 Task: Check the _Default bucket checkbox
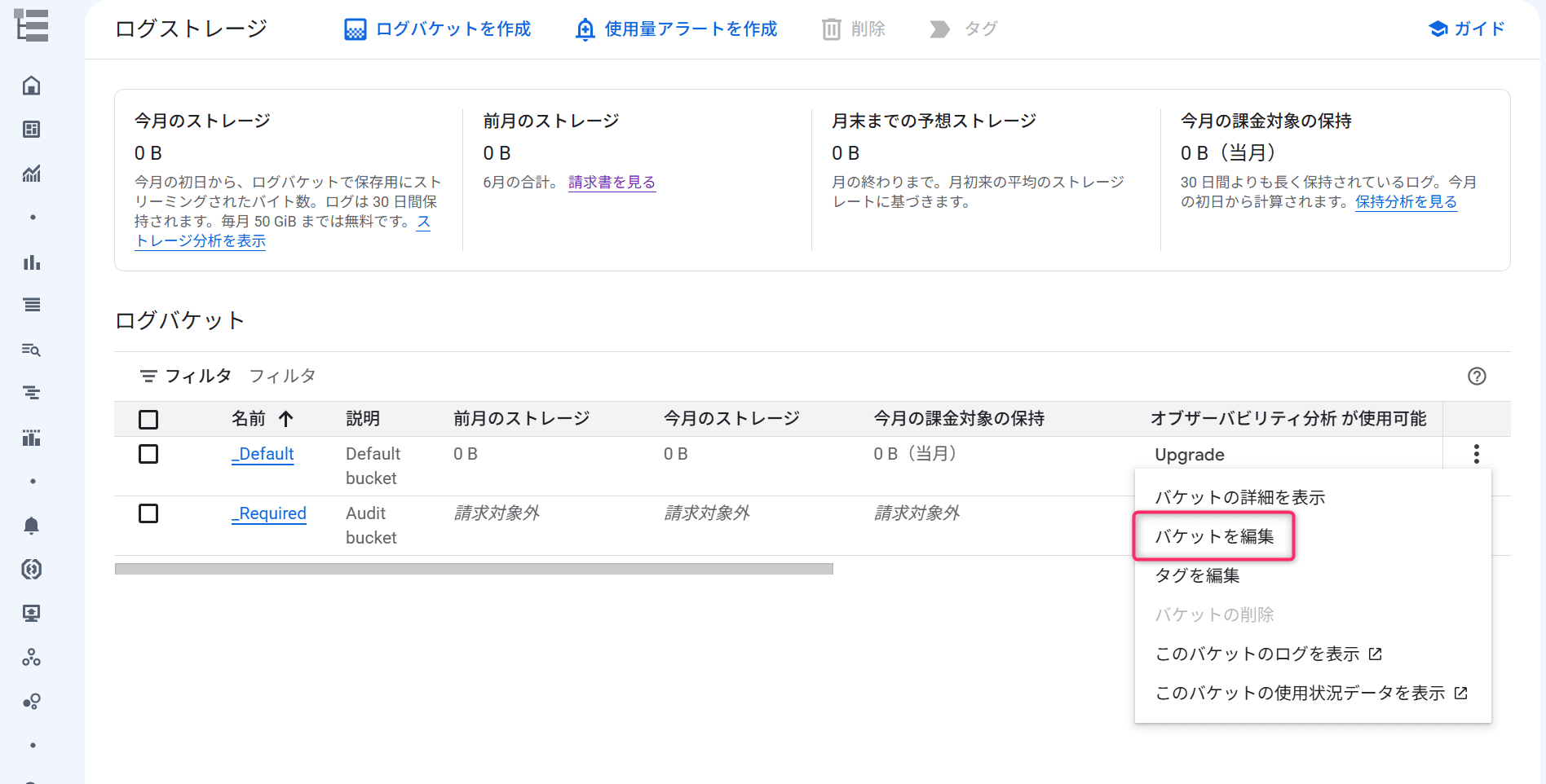[148, 454]
